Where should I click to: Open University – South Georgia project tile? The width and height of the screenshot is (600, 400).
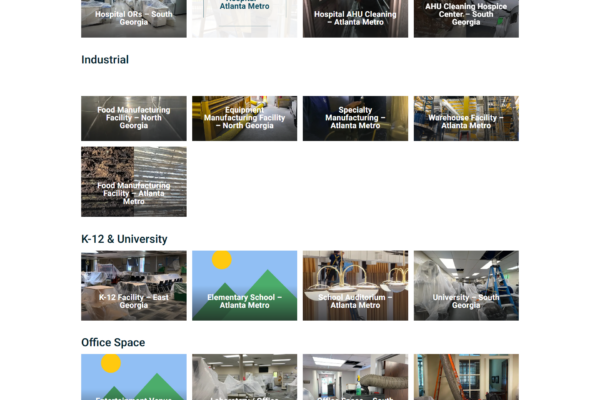(x=466, y=286)
